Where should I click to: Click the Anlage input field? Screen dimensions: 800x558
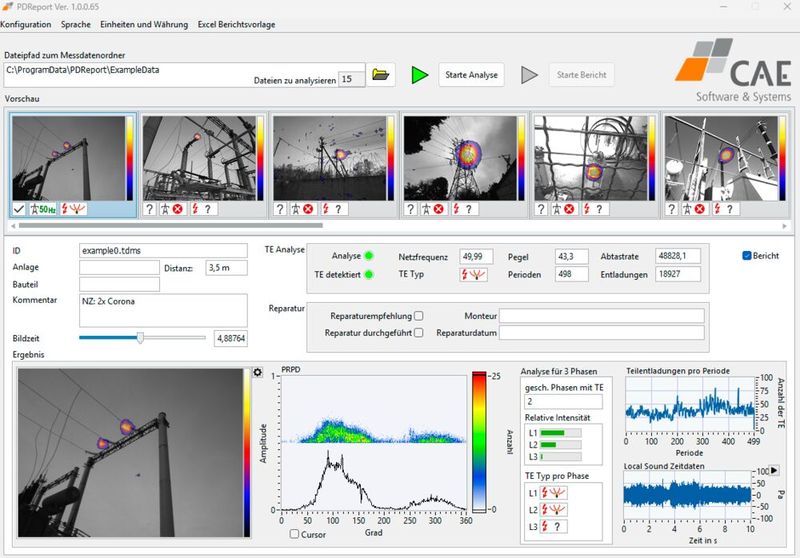pyautogui.click(x=119, y=268)
